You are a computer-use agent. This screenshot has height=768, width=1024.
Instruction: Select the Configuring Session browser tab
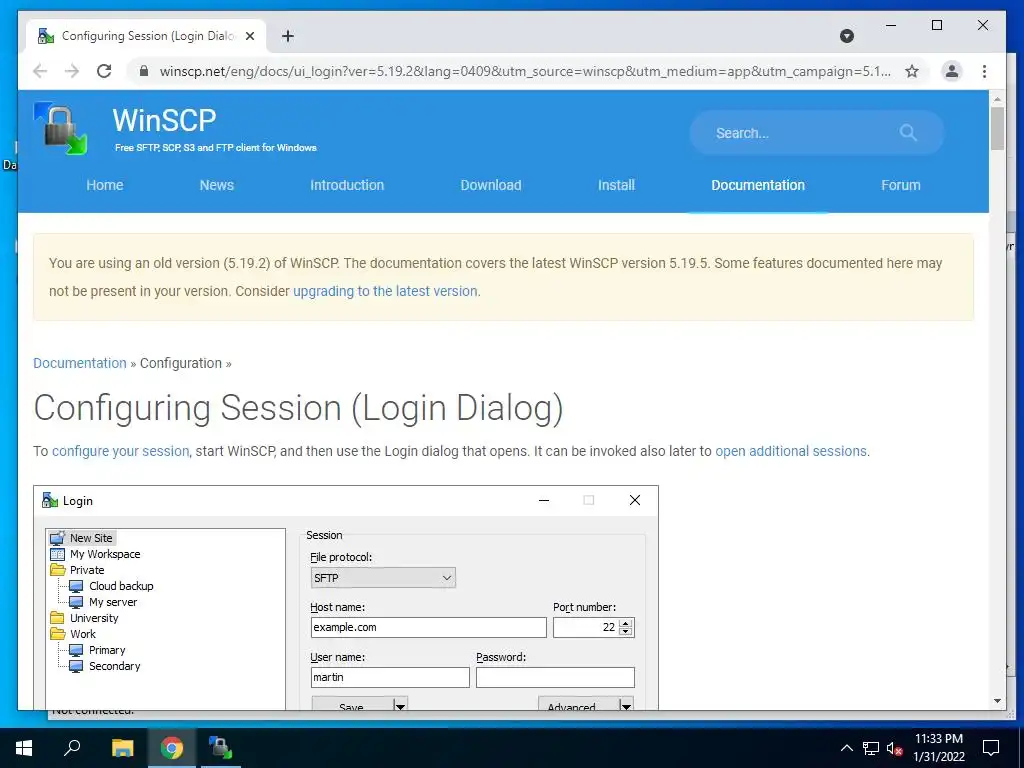point(147,36)
